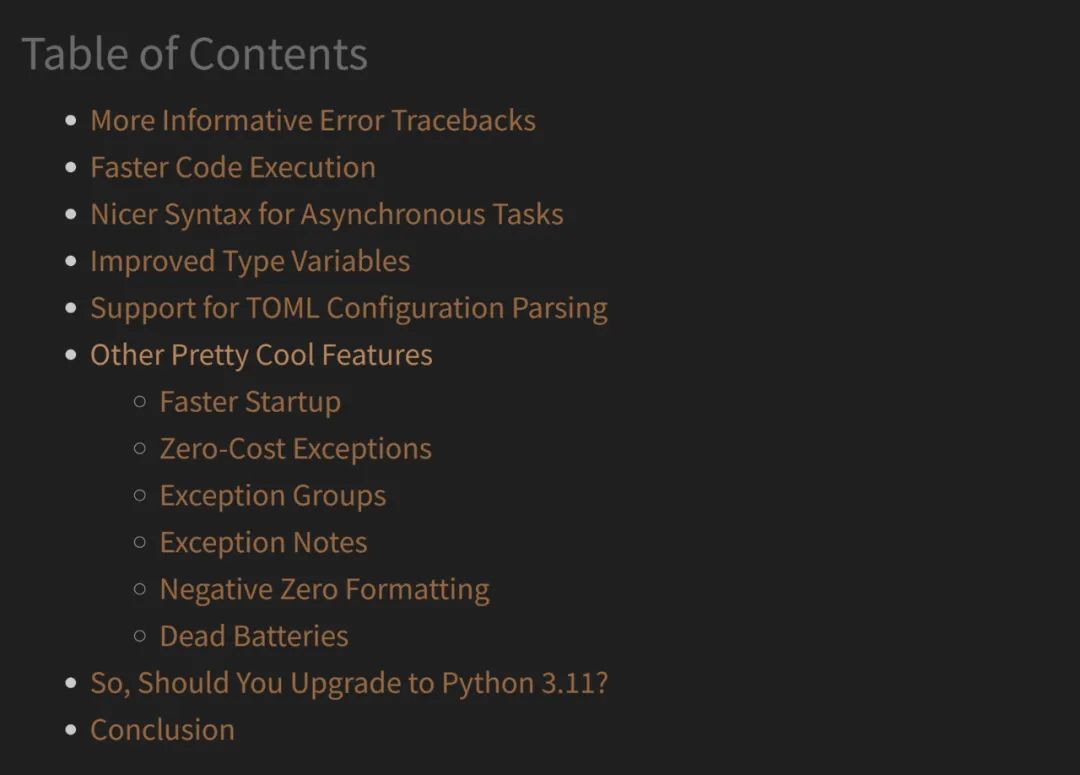Click hollow bullet beside Faster Startup
This screenshot has height=775, width=1080.
[140, 402]
